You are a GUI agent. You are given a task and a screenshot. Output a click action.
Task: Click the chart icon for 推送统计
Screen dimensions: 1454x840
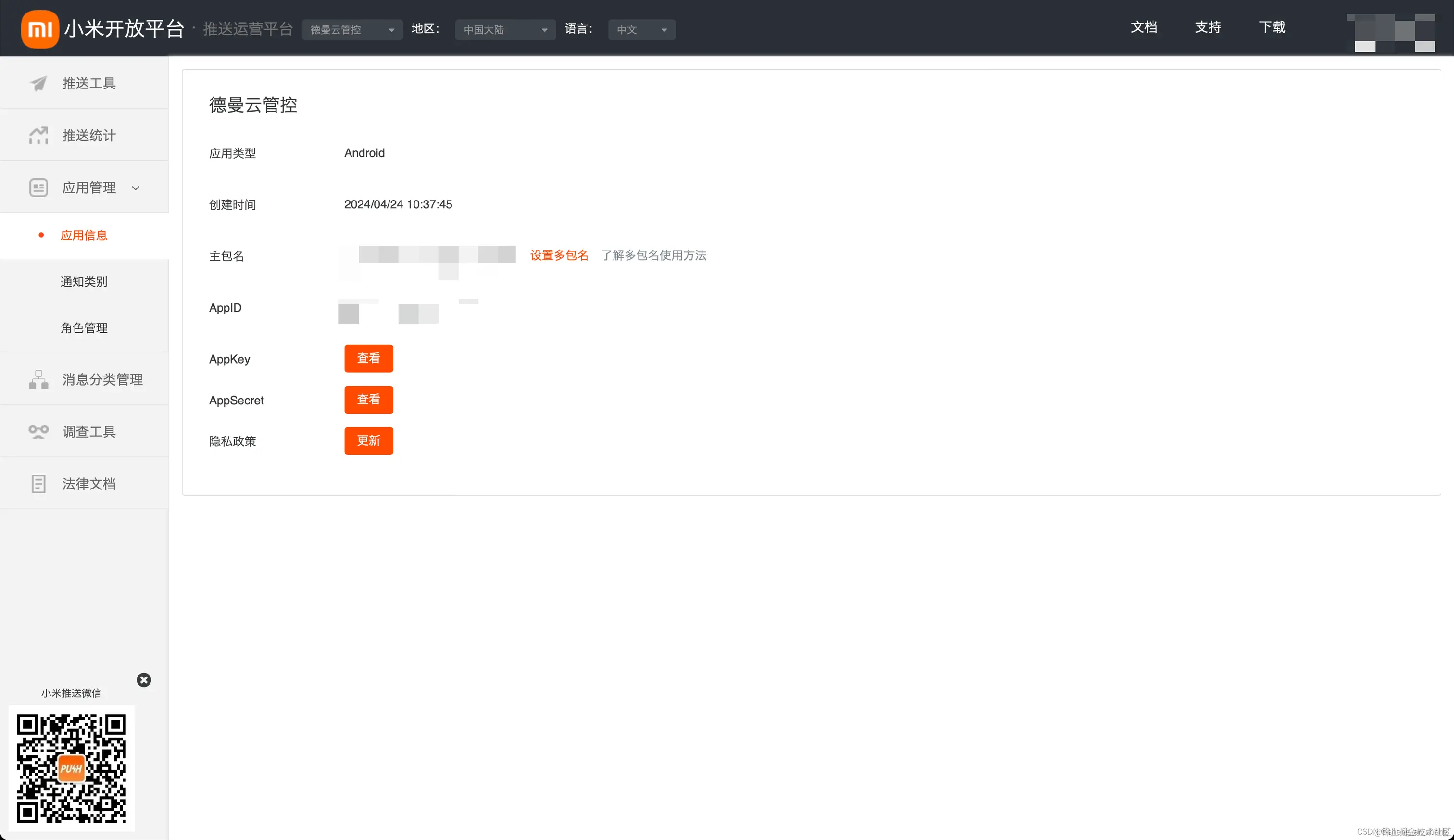tap(38, 136)
